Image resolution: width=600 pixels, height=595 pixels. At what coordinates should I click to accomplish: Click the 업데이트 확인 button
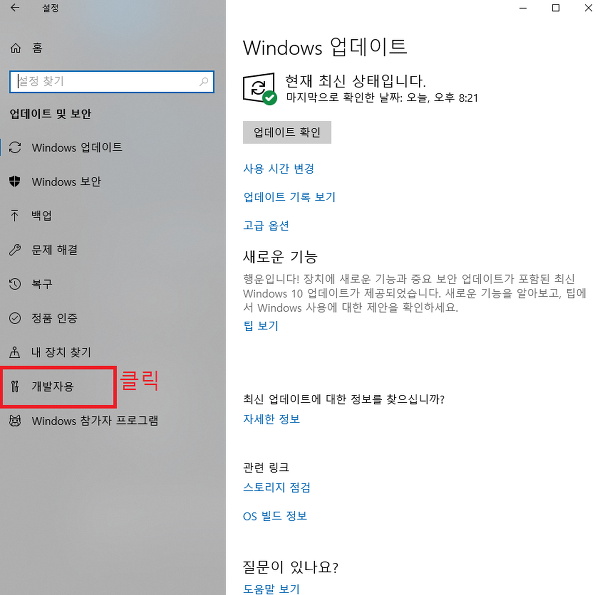287,132
